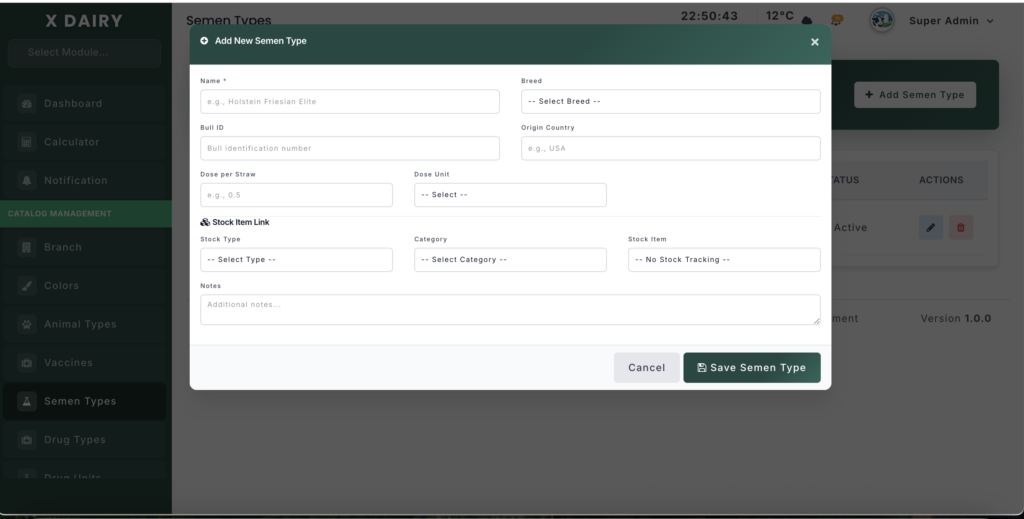Viewport: 1024px width, 519px height.
Task: Close the Add New Semen Type dialog
Action: [814, 42]
